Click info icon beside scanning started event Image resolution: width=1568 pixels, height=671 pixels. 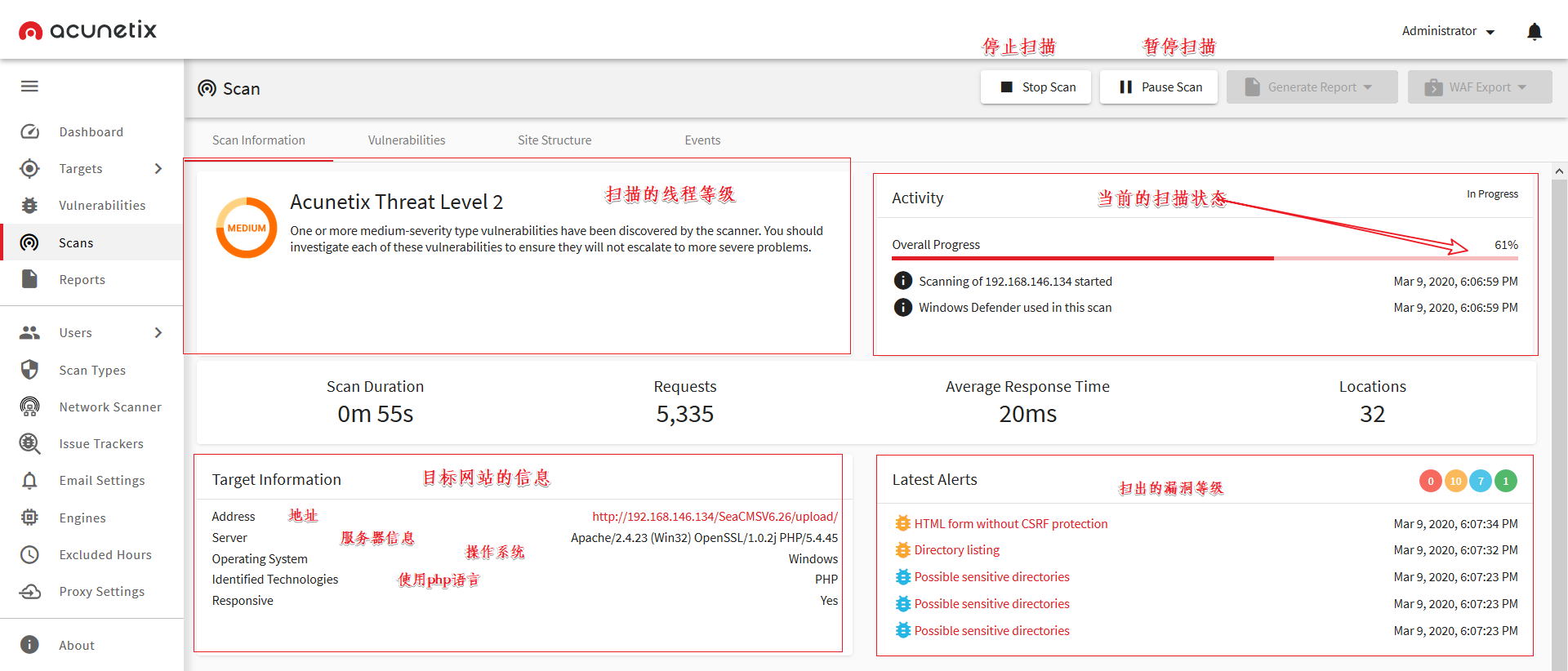coord(902,281)
